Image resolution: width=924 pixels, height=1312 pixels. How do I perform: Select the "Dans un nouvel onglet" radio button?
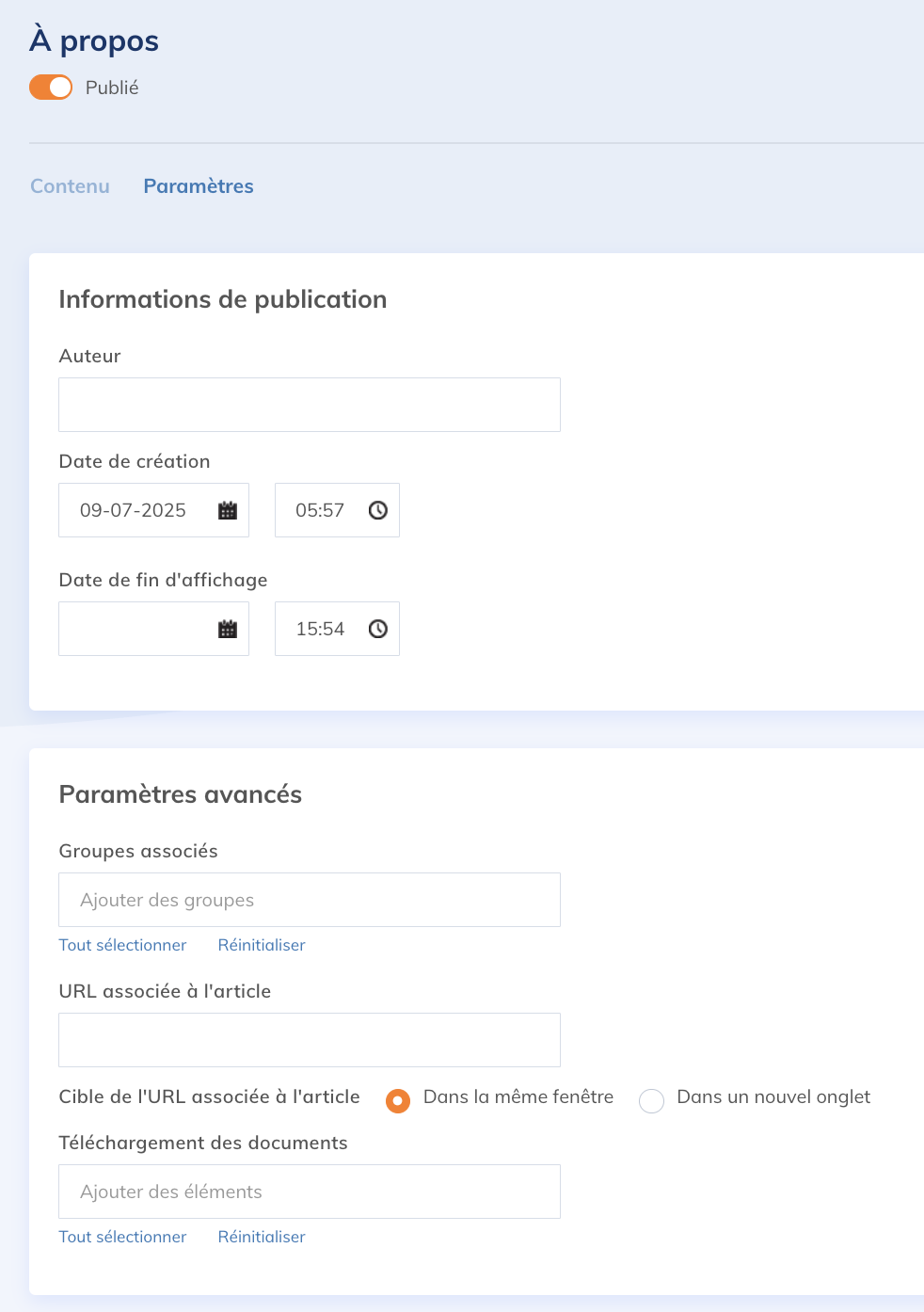[x=651, y=1100]
